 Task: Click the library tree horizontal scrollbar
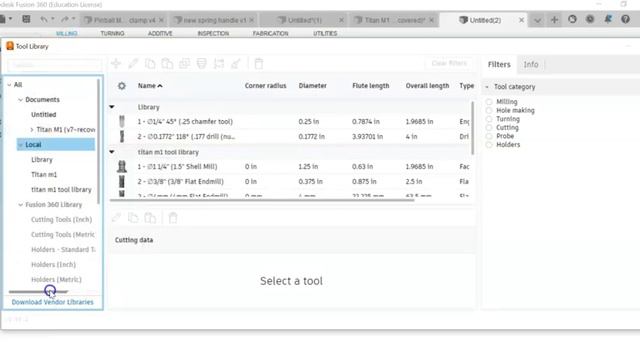38,292
